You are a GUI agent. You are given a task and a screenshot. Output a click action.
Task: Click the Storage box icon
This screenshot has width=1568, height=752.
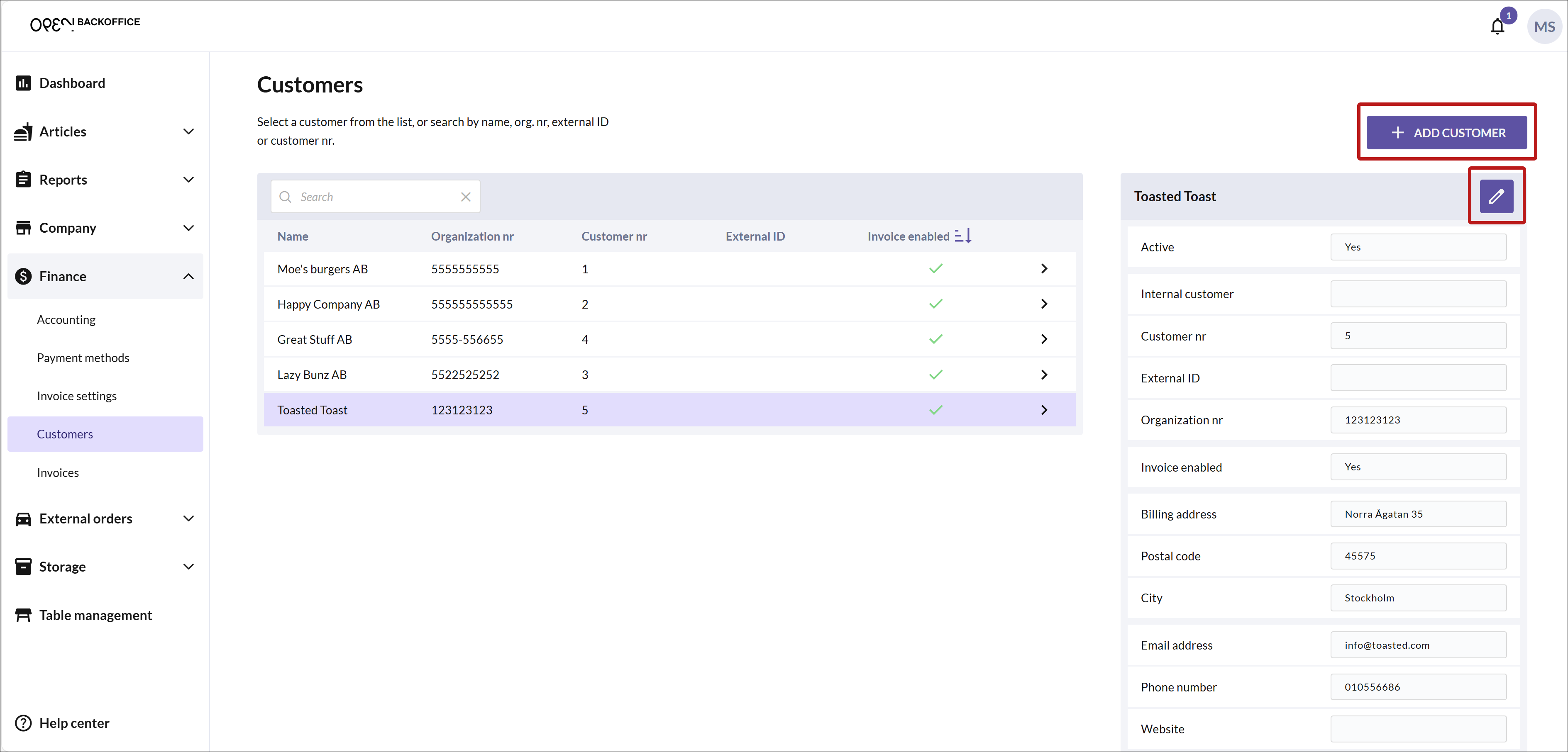tap(23, 567)
